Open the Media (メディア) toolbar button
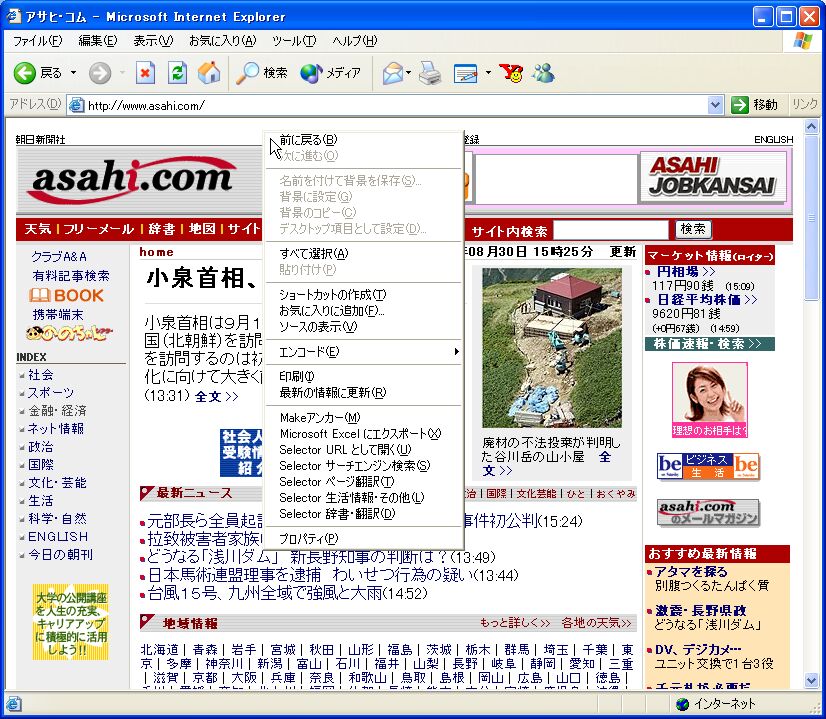Image resolution: width=826 pixels, height=719 pixels. (330, 73)
